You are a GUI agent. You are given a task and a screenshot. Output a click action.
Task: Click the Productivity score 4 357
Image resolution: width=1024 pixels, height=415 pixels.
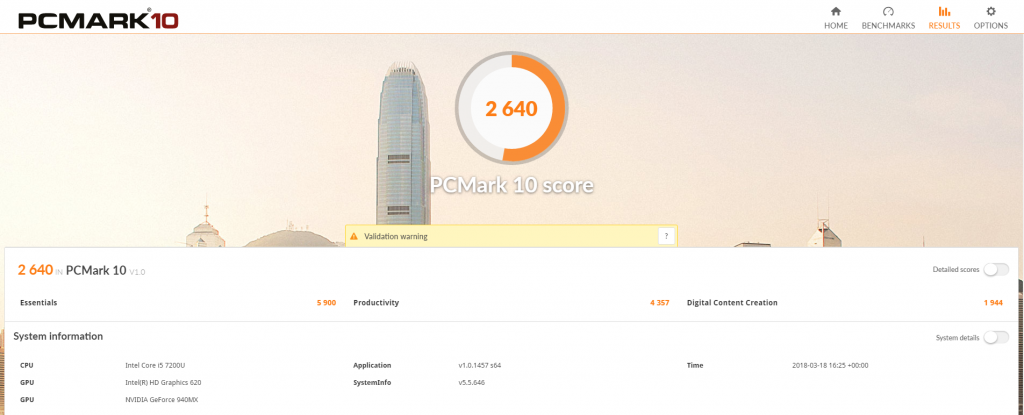pyautogui.click(x=660, y=303)
